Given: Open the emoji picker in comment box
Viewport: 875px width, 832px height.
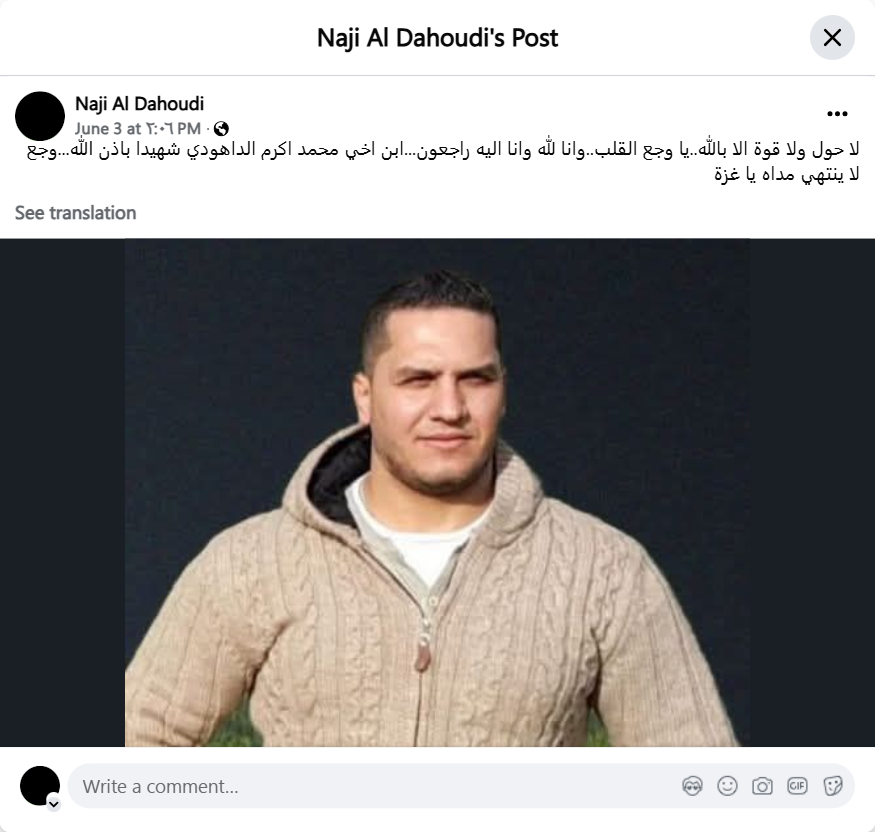Looking at the screenshot, I should [x=727, y=786].
